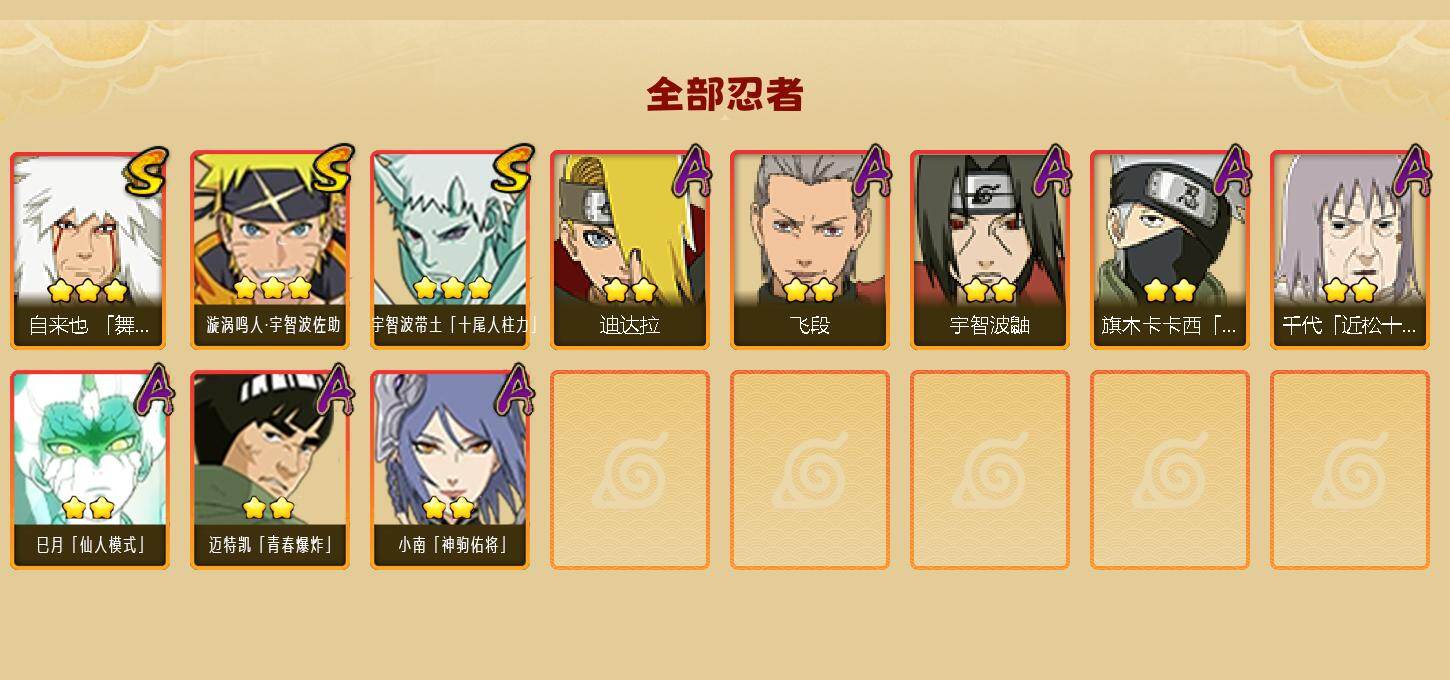Screen dimensions: 1450x680
Task: Click the 全部忍者 heading tab
Action: click(725, 94)
